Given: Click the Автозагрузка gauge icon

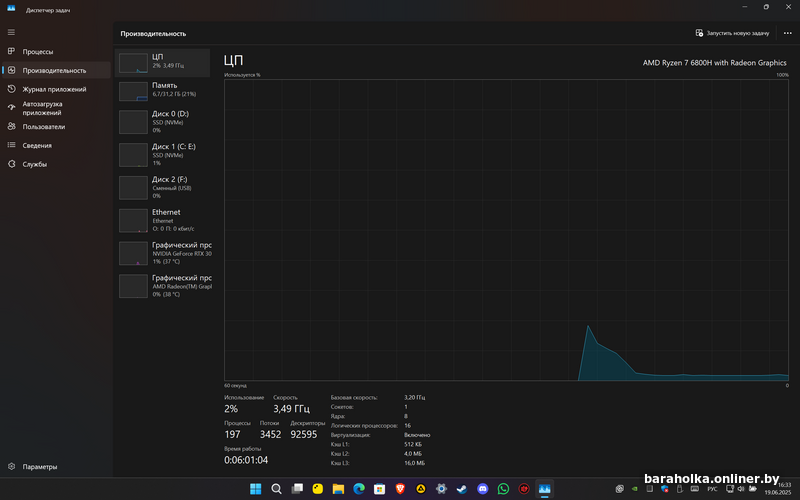Looking at the screenshot, I should click(x=11, y=107).
